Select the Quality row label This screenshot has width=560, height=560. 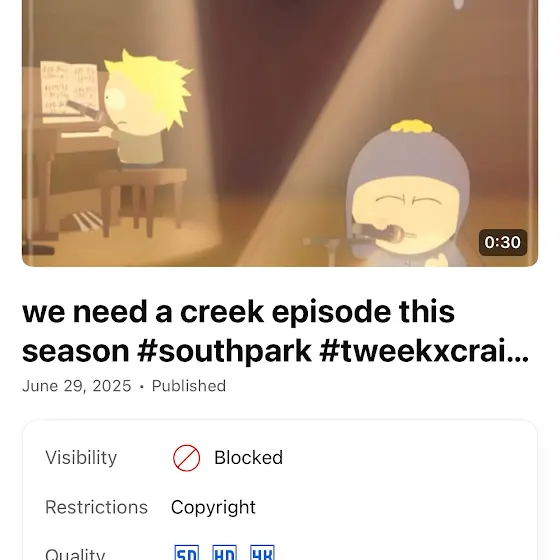pos(75,553)
